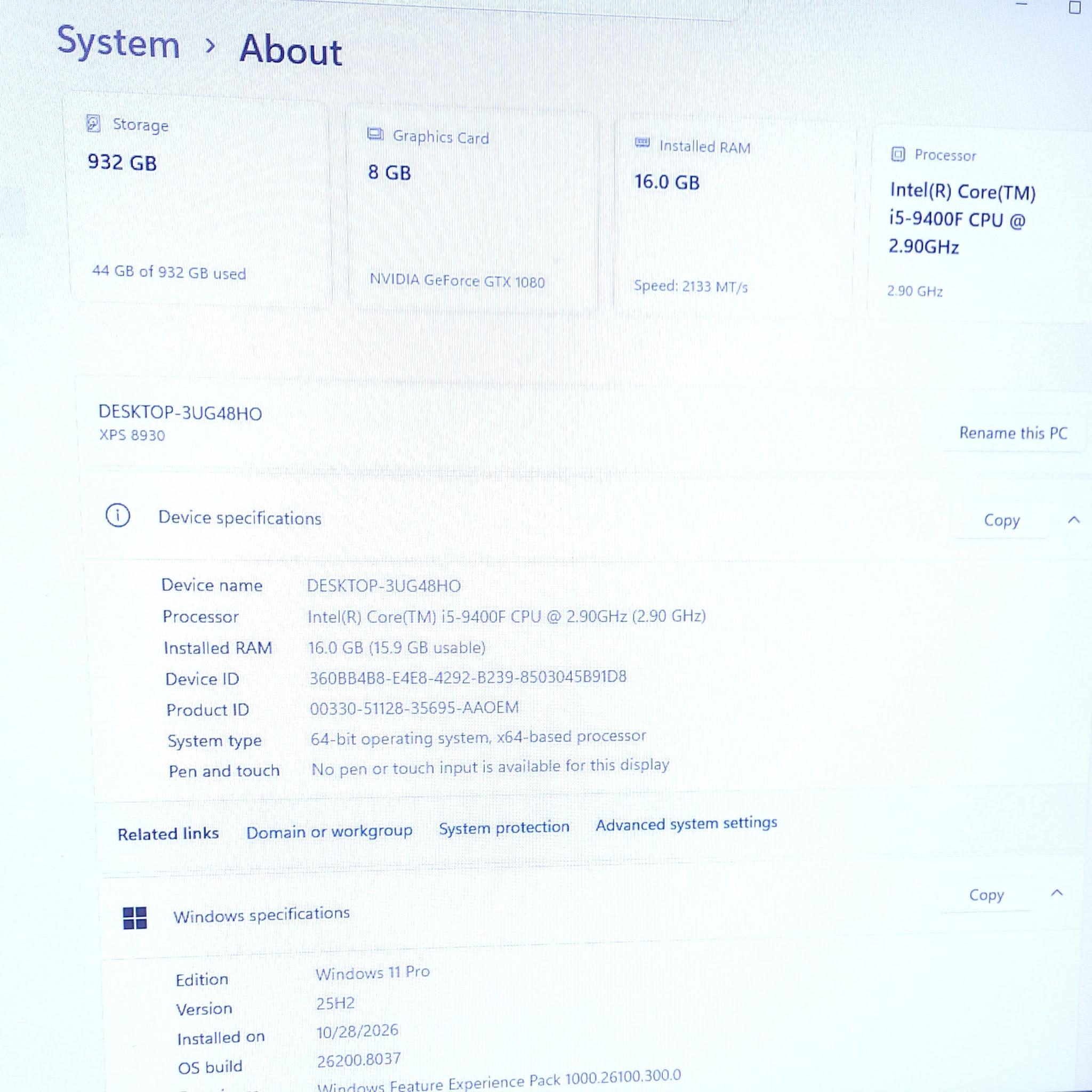The image size is (1092, 1092).
Task: Copy the device specifications
Action: point(1001,520)
